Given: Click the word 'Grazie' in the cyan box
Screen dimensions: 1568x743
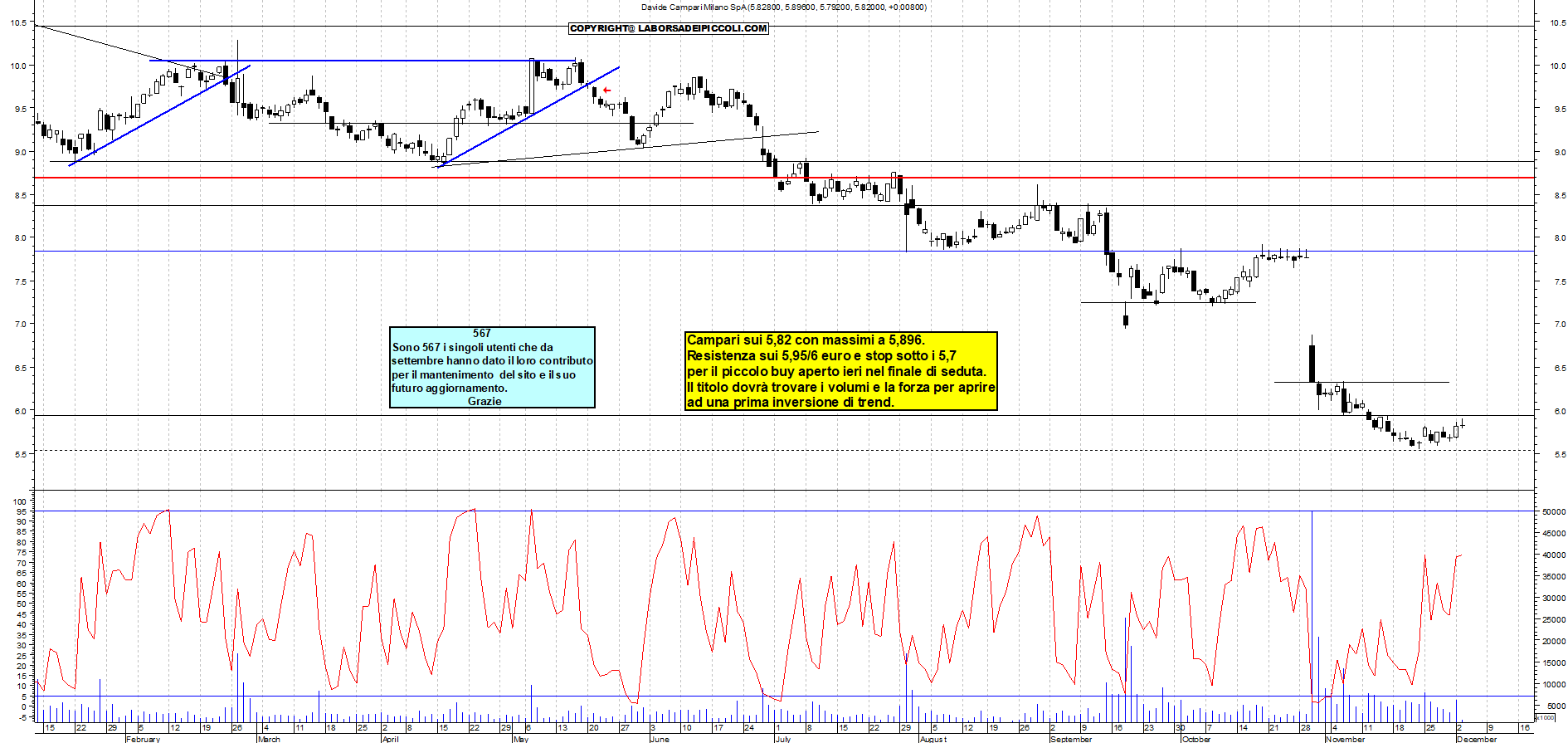Looking at the screenshot, I should [485, 401].
